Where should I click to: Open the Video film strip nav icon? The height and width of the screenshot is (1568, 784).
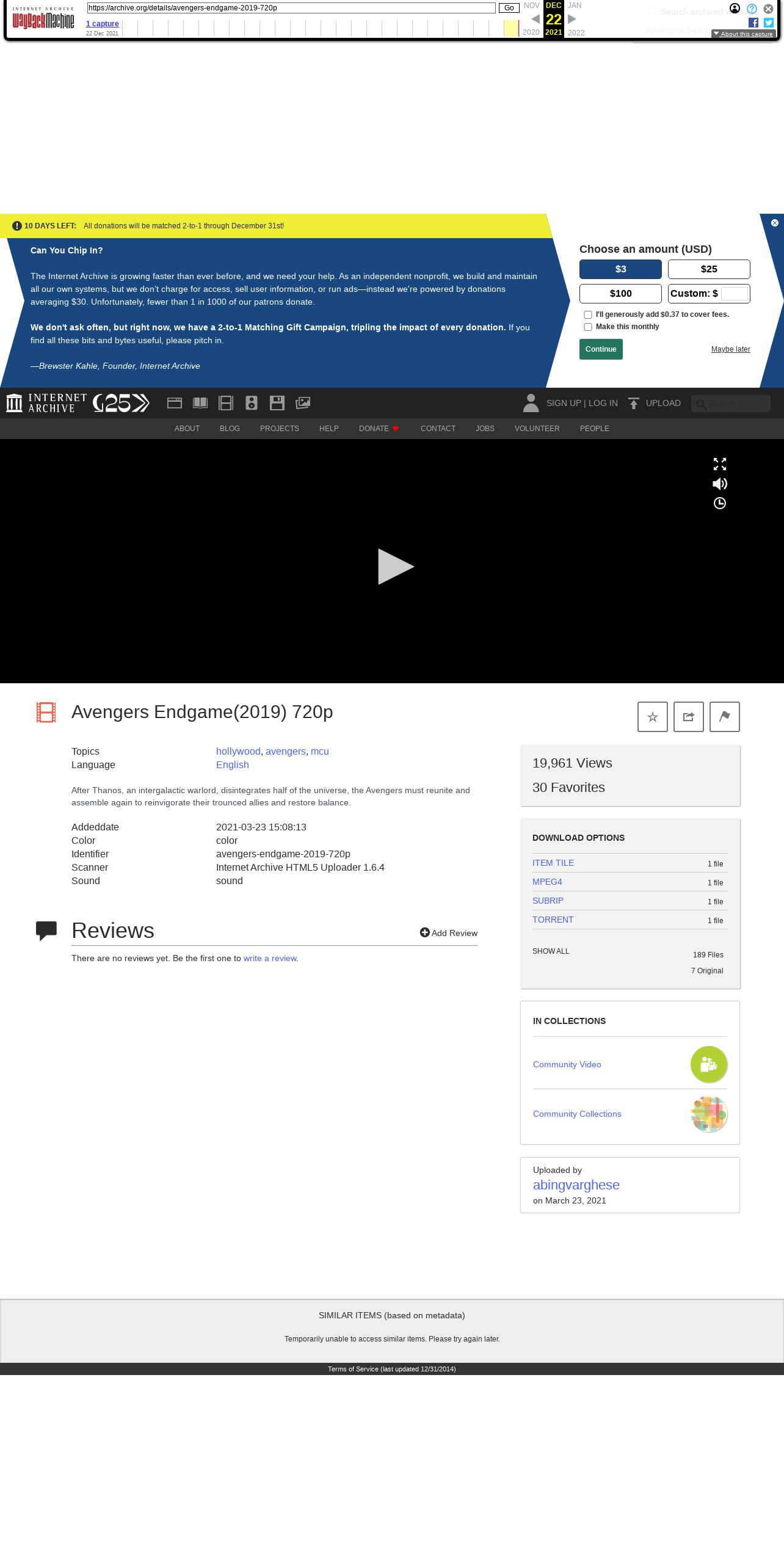[226, 403]
